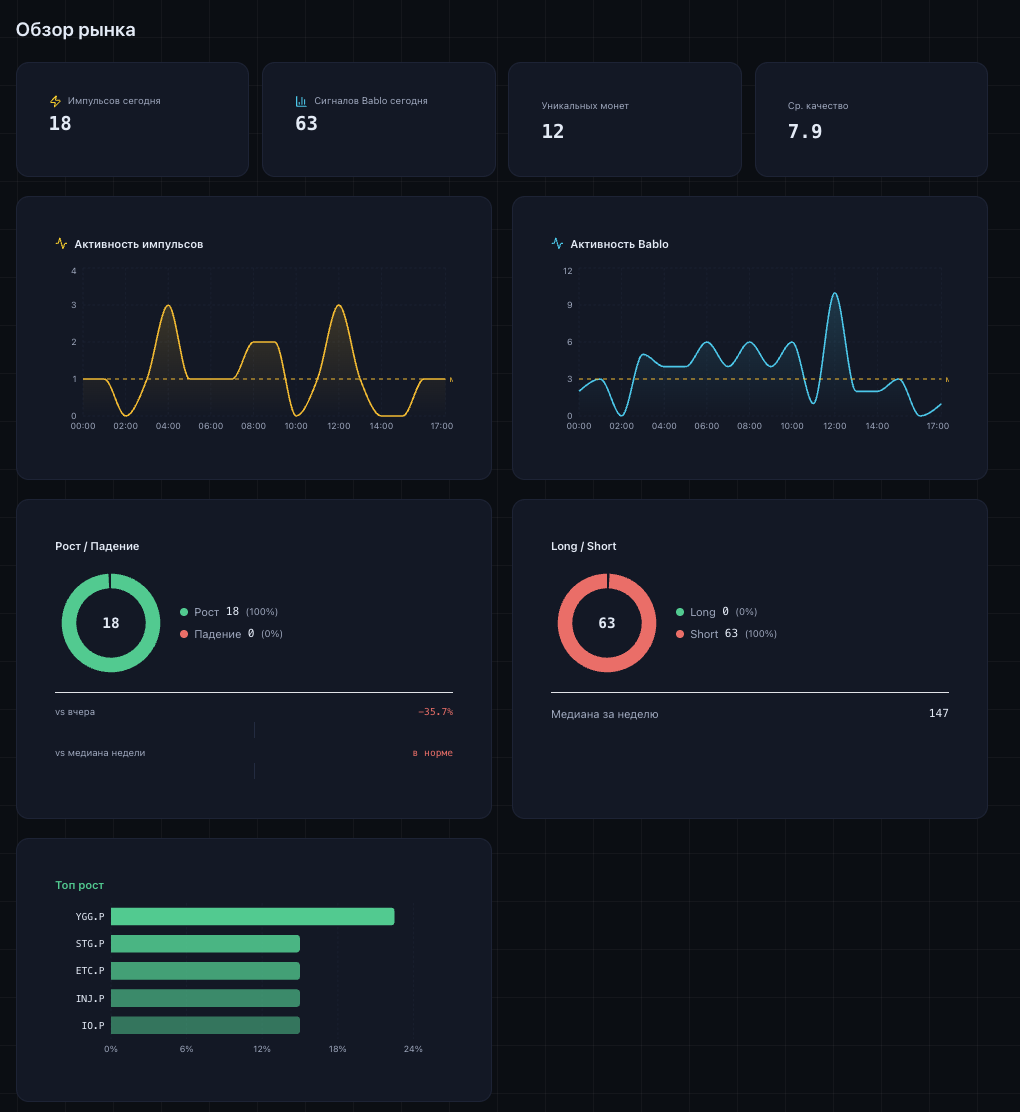The width and height of the screenshot is (1020, 1112).
Task: Click the IO.P ticker label
Action: click(93, 1025)
